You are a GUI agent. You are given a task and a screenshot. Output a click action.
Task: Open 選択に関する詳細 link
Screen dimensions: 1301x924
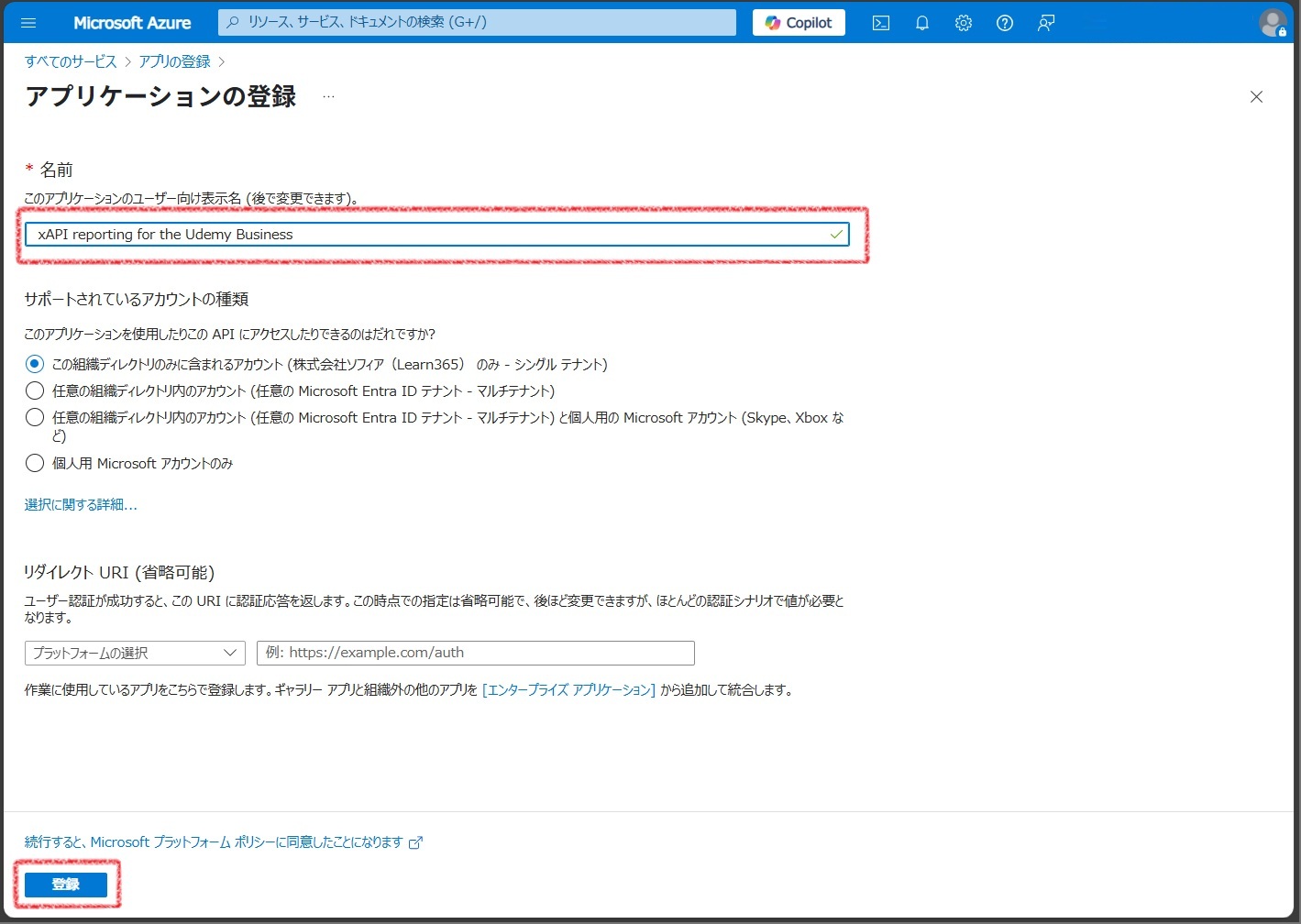81,504
